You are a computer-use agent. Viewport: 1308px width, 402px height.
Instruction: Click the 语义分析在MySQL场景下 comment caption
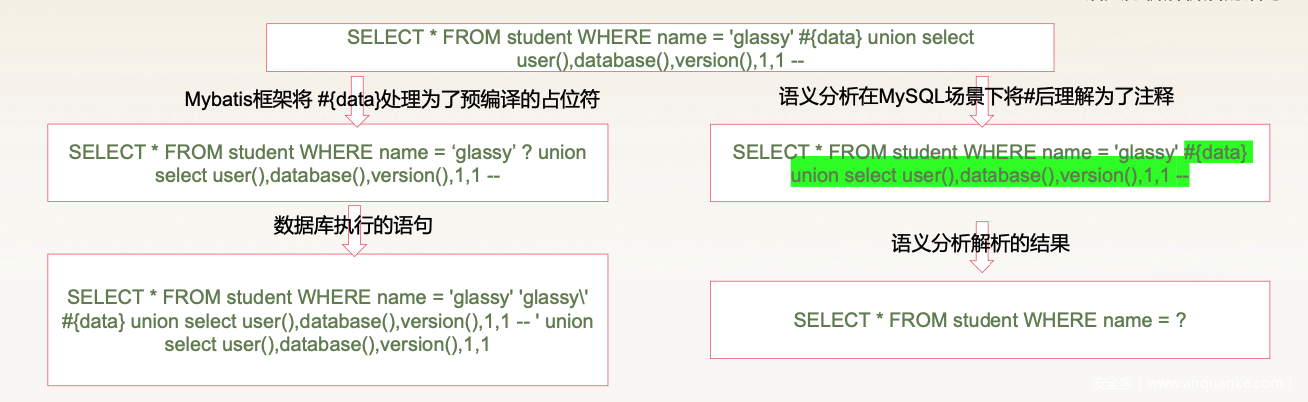click(x=975, y=98)
